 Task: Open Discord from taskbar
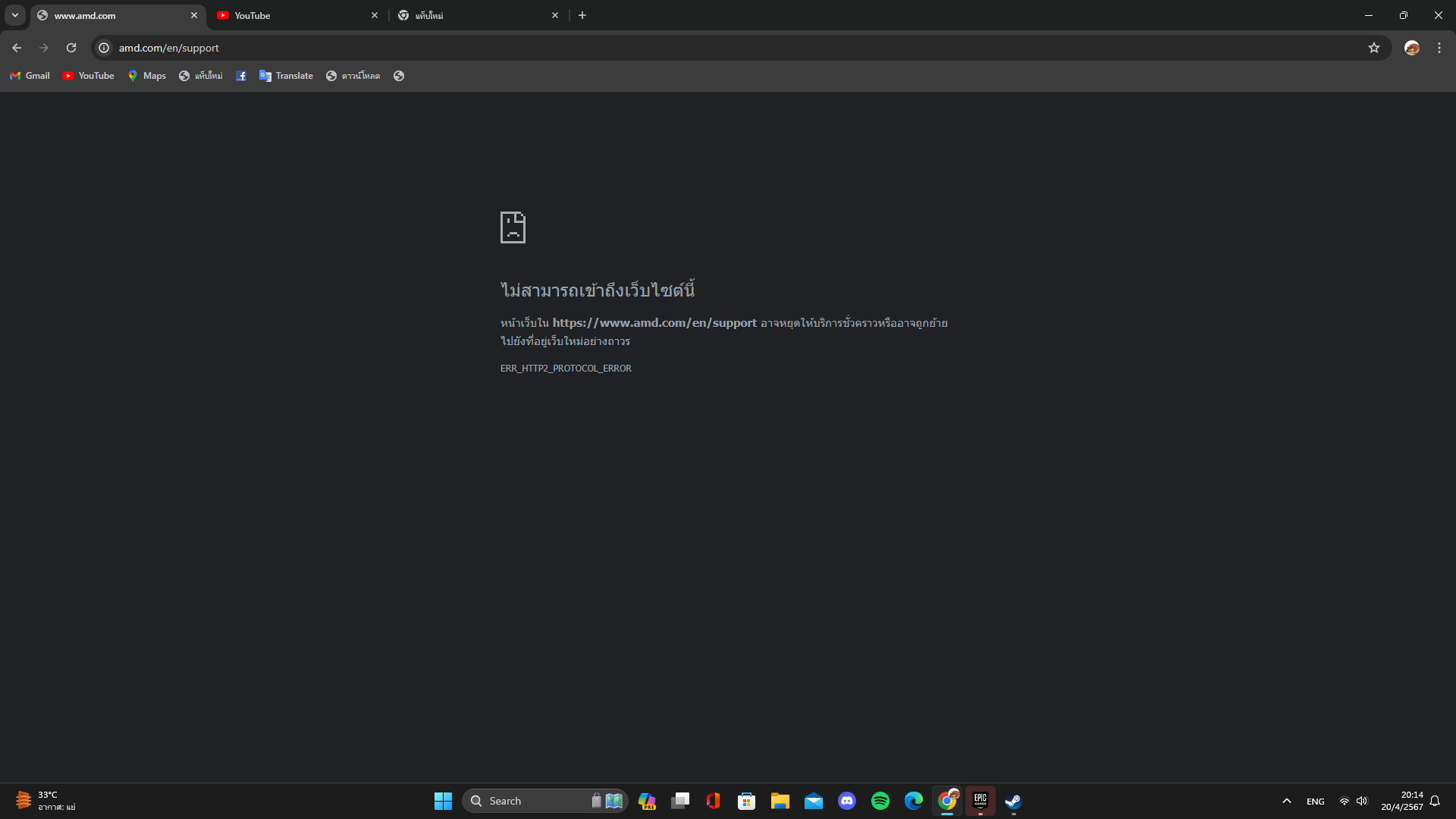(x=847, y=801)
